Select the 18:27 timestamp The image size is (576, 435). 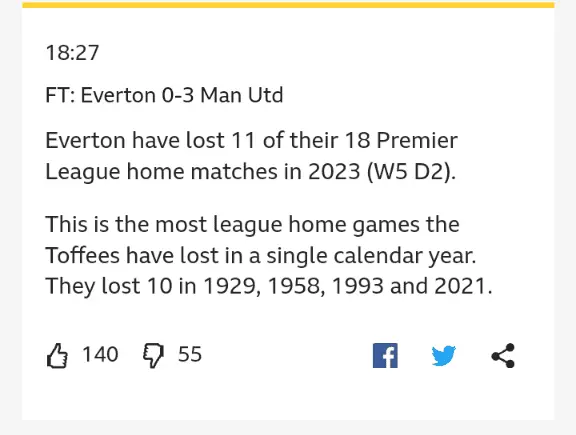pos(72,53)
